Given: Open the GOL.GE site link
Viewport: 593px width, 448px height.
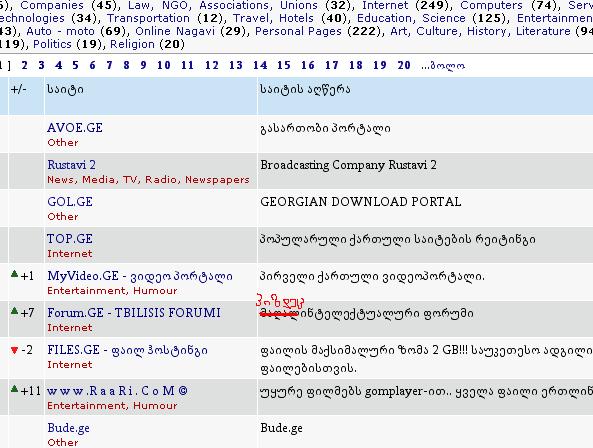Looking at the screenshot, I should (70, 202).
